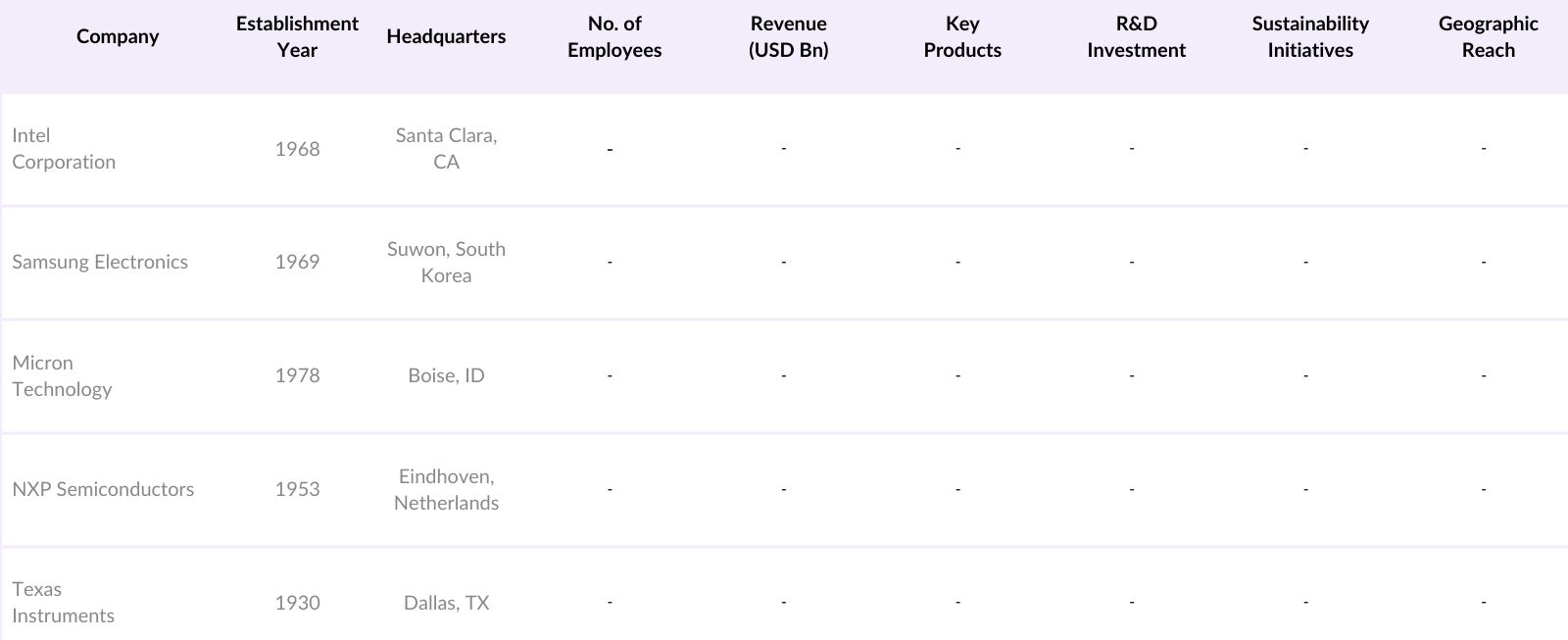The image size is (1568, 640).
Task: Click the Sustainability Initiatives column header
Action: coord(1310,37)
